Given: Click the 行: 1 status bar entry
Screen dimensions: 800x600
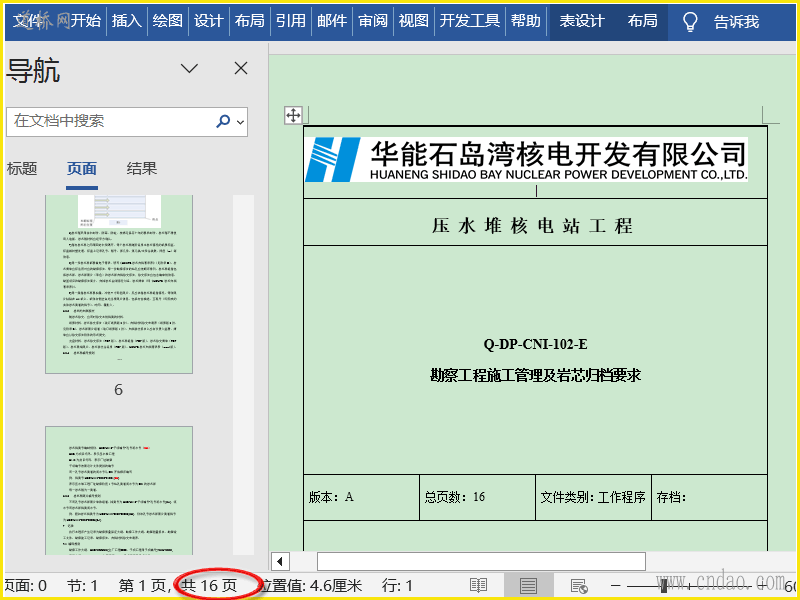Looking at the screenshot, I should coord(396,586).
